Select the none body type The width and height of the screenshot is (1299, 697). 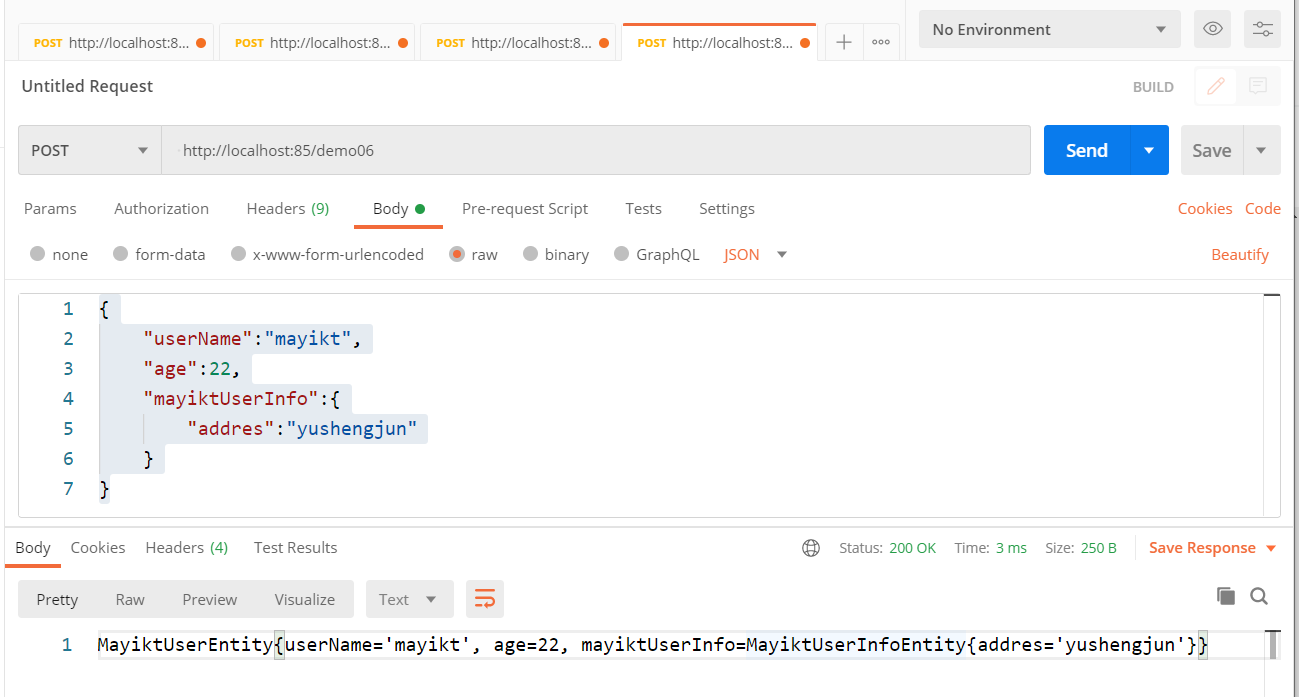[59, 254]
